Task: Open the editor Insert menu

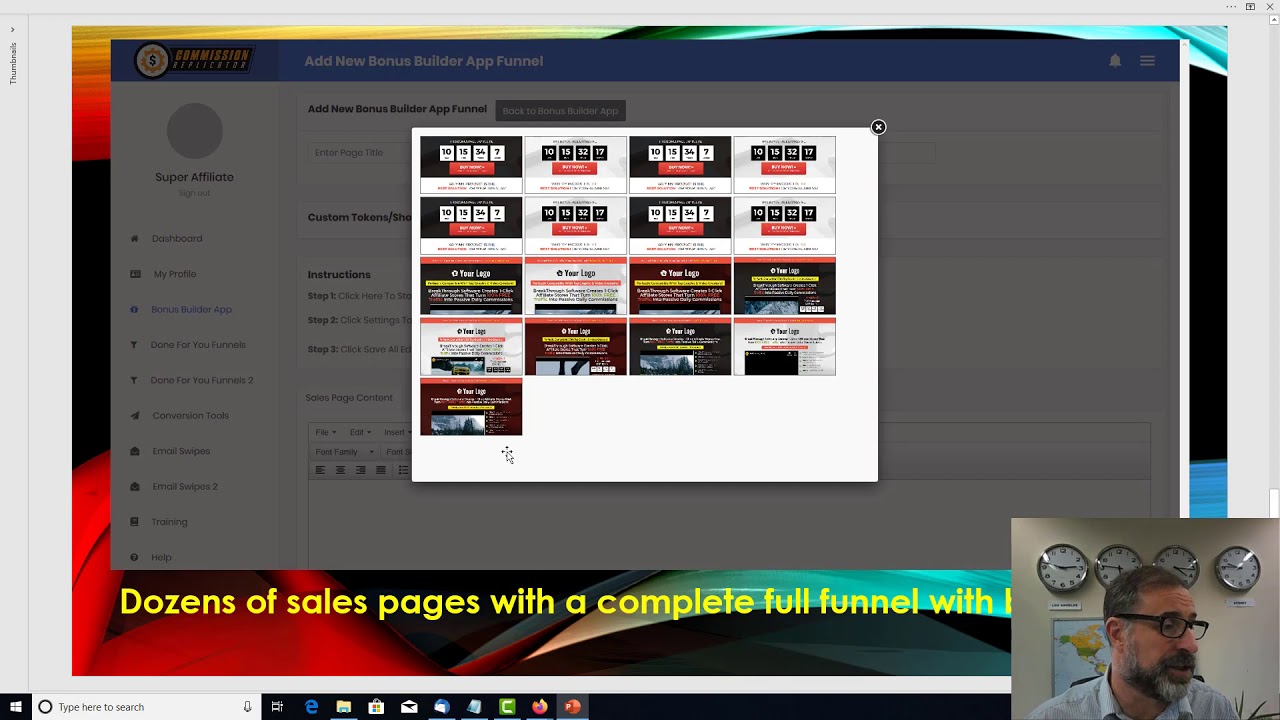Action: [396, 432]
